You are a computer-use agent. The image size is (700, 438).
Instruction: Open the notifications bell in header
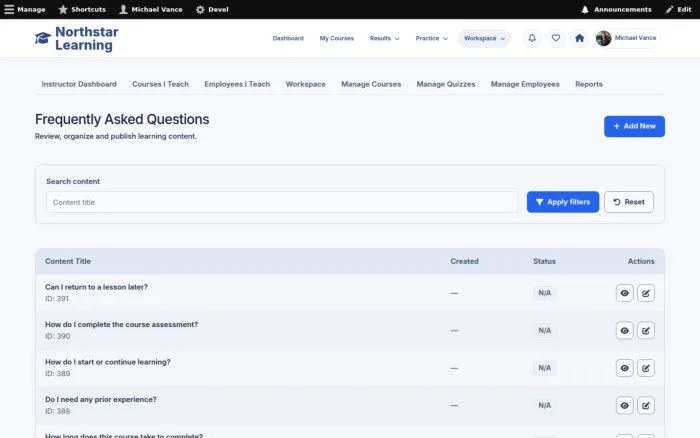click(532, 38)
